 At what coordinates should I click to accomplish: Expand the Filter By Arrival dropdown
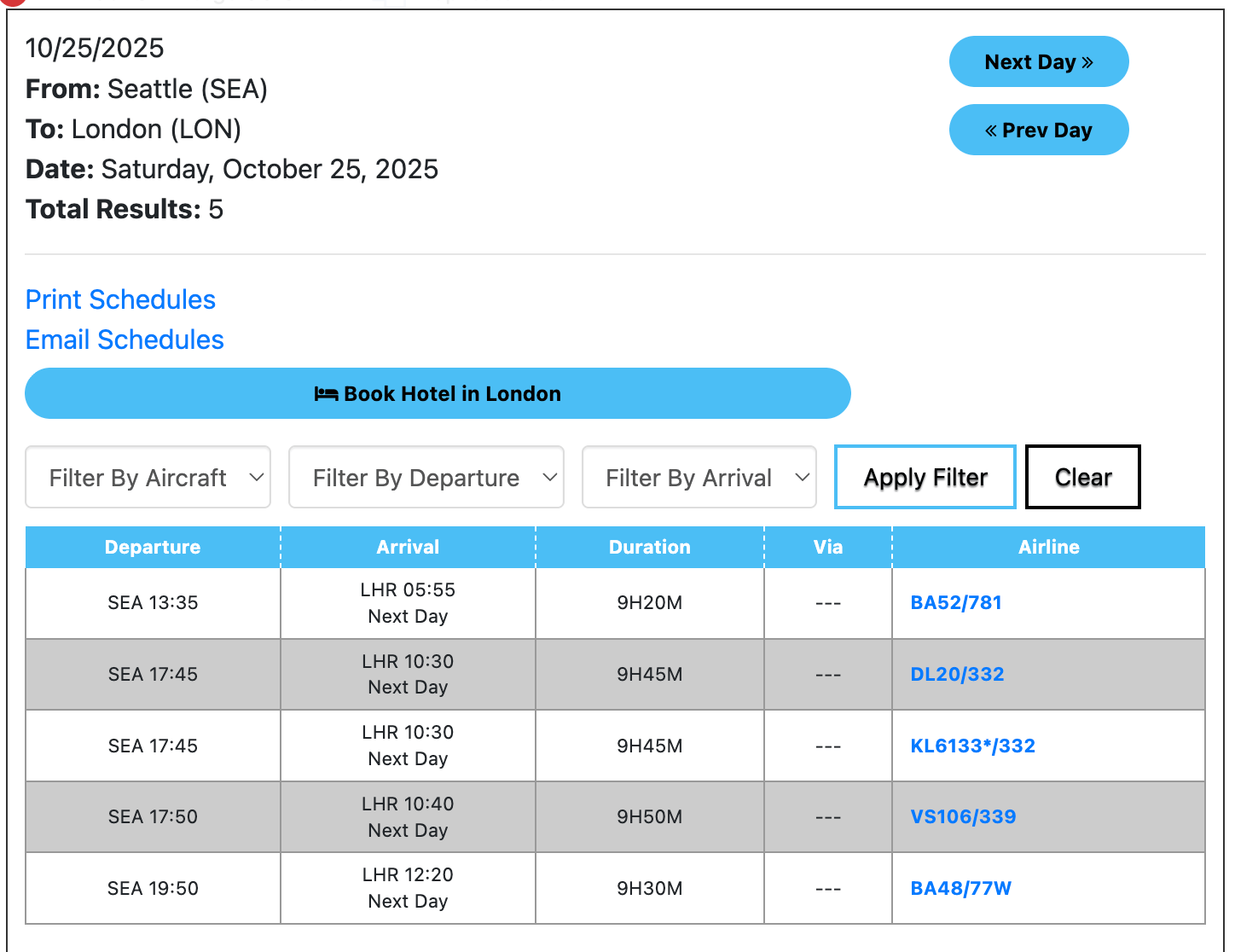point(699,478)
